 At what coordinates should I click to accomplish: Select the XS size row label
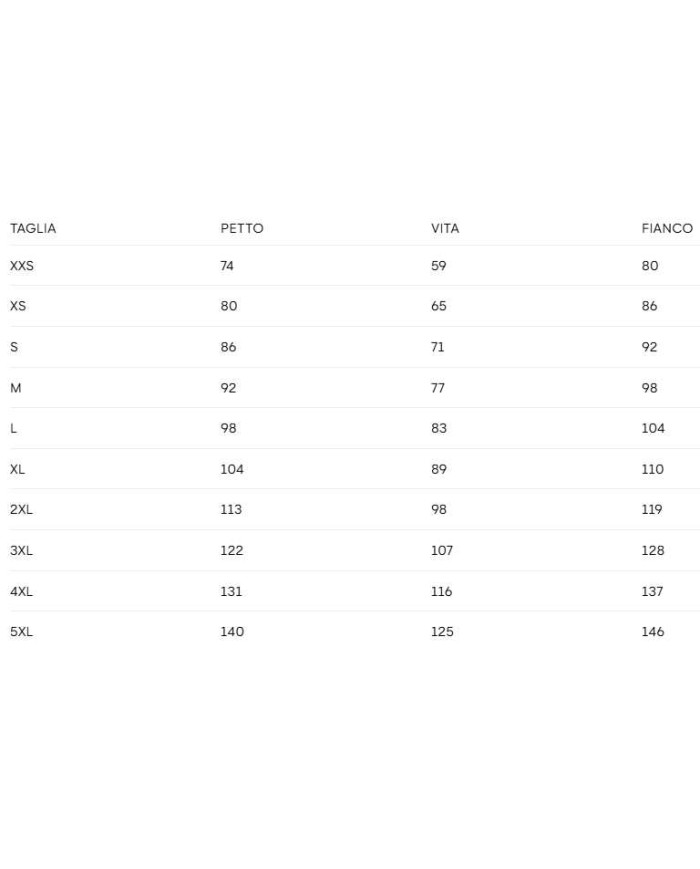(18, 306)
